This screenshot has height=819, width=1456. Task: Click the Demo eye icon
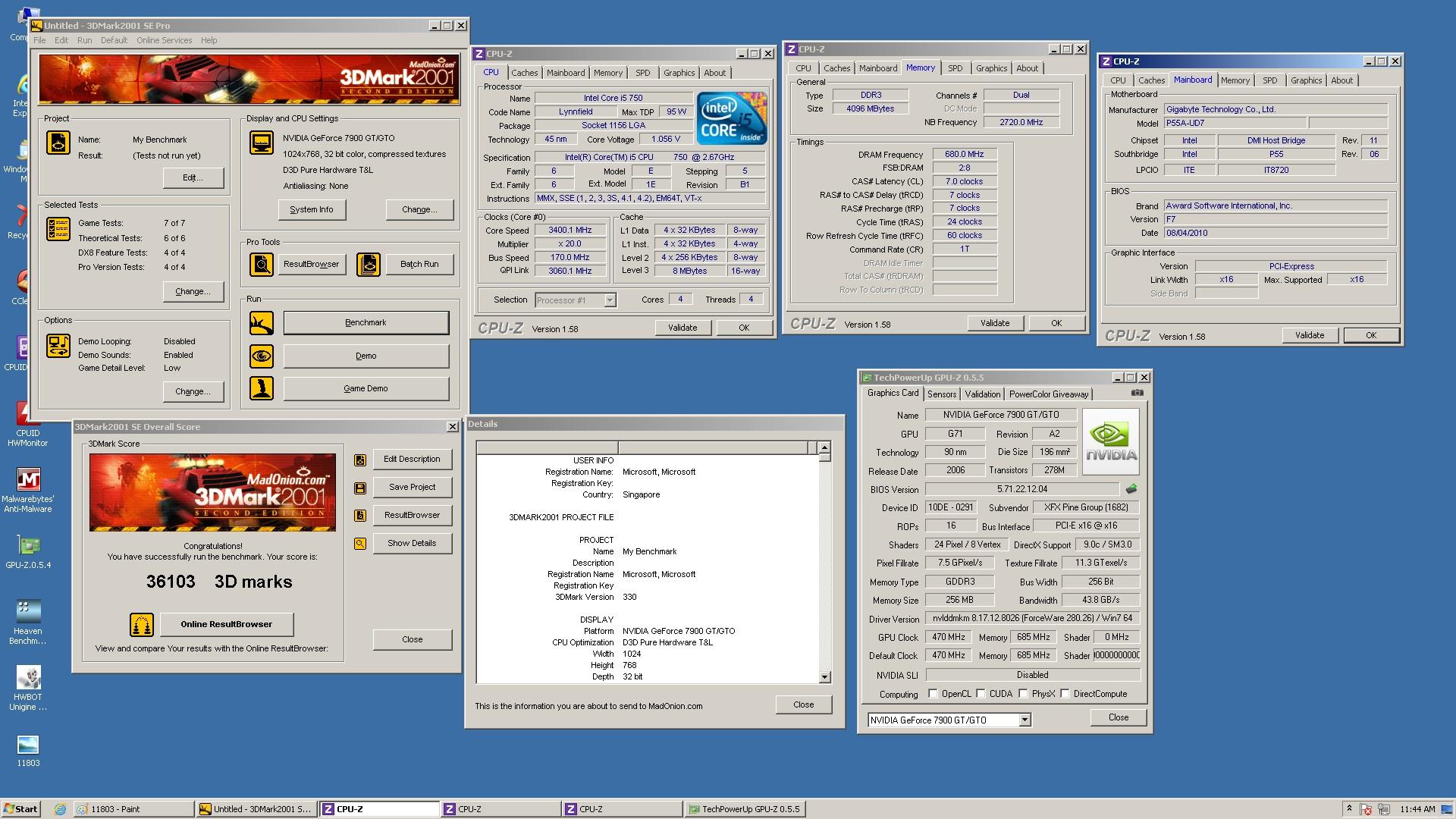click(262, 356)
